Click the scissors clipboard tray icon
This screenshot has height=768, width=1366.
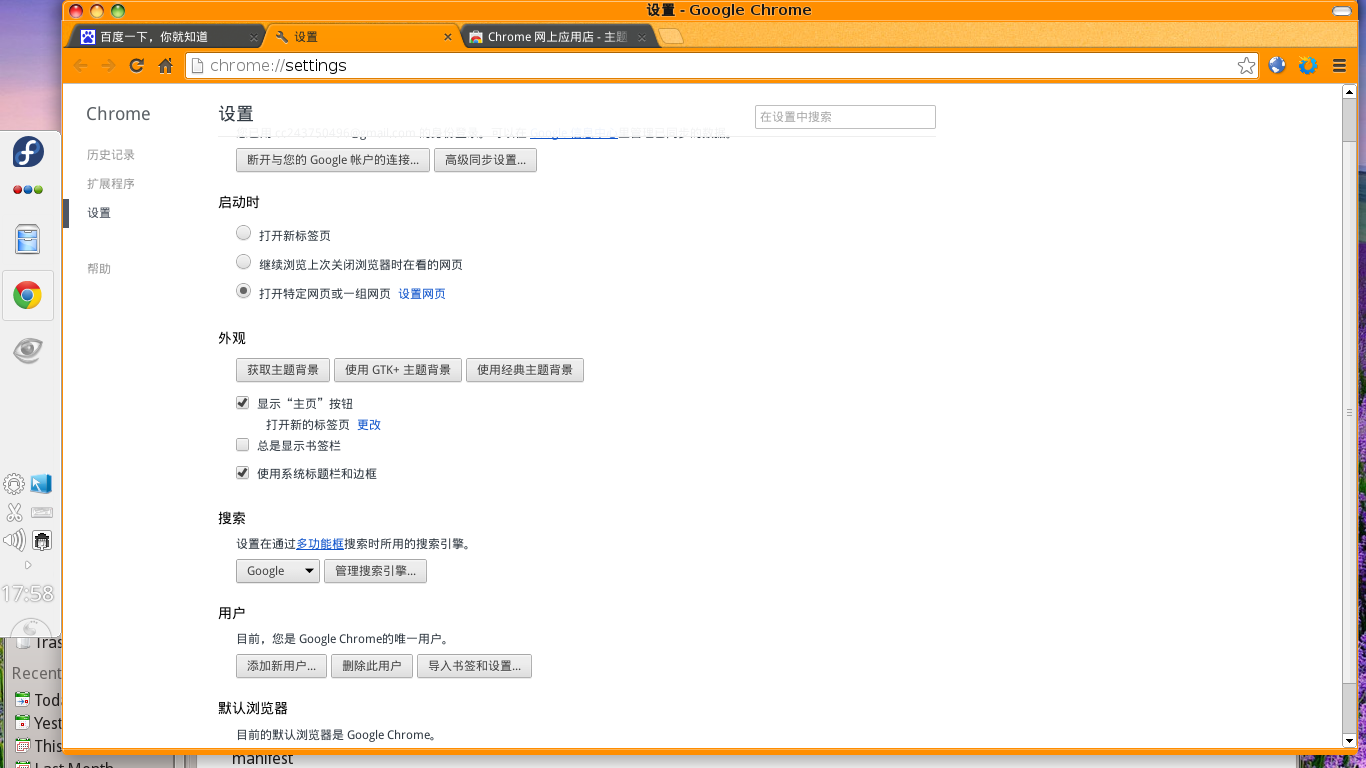point(14,513)
